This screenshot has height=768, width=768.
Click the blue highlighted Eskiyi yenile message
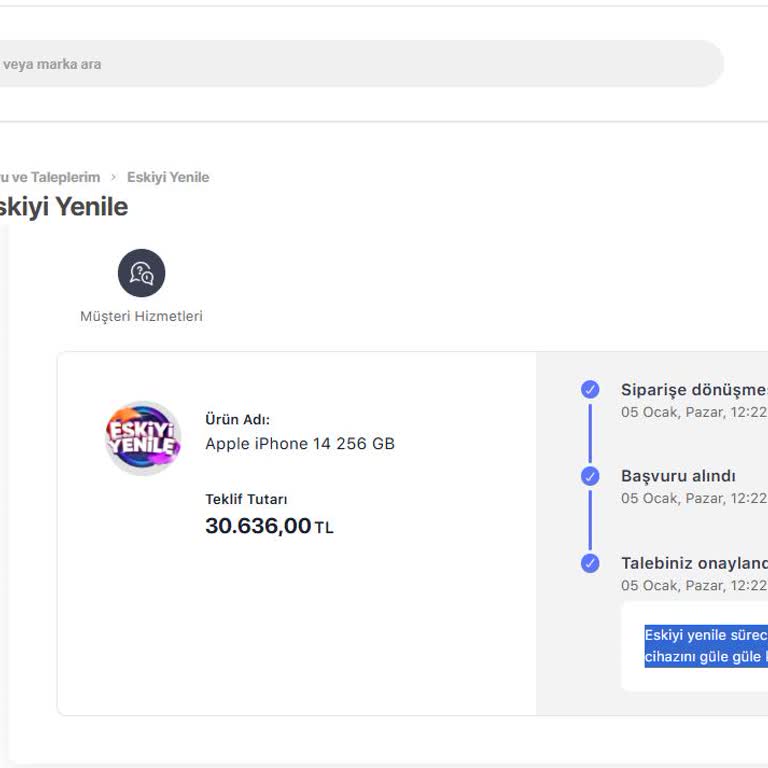tap(706, 646)
